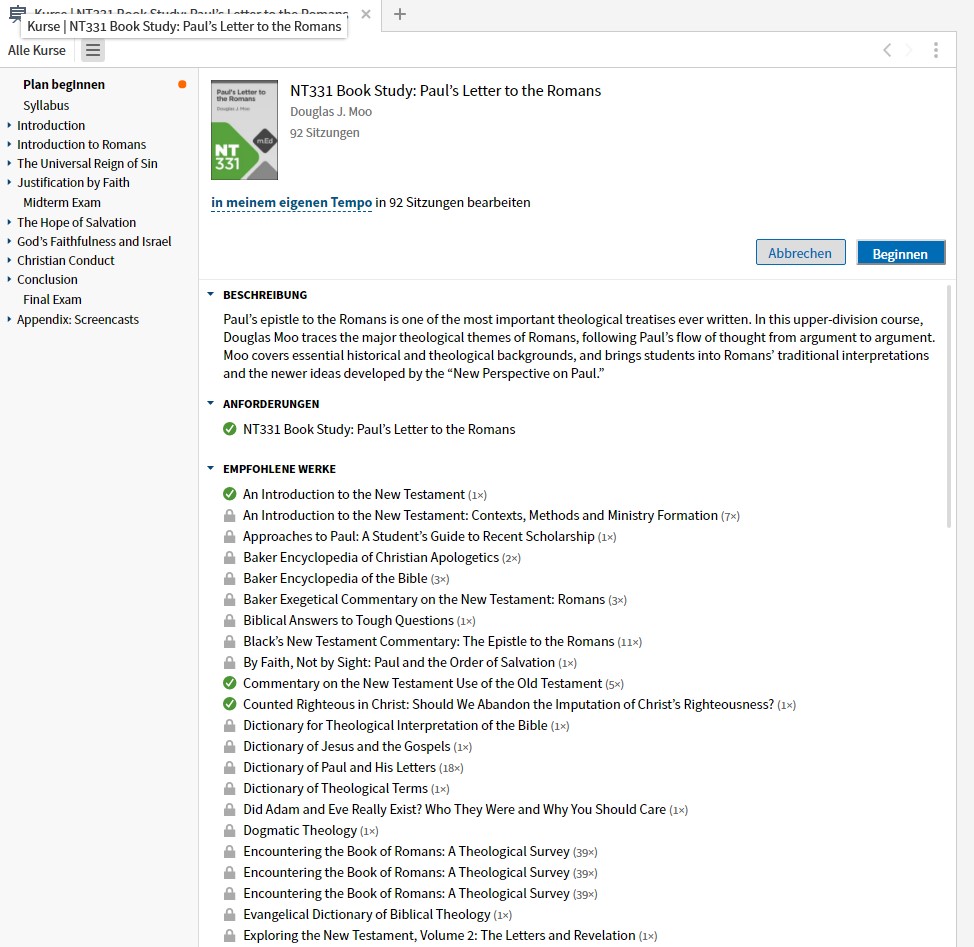Expand the Introduction section in sidebar
Image resolution: width=974 pixels, height=947 pixels.
9,125
